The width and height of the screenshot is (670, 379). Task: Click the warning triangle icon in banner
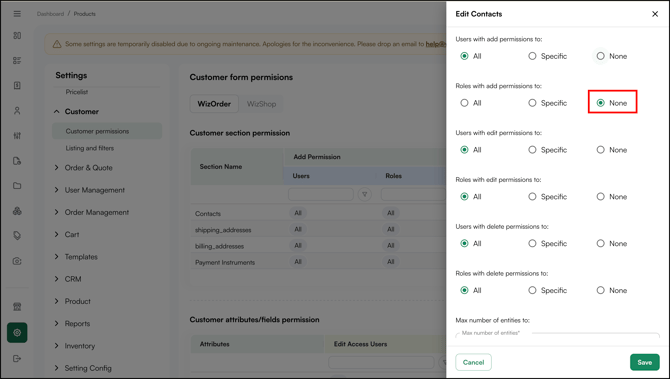(57, 44)
